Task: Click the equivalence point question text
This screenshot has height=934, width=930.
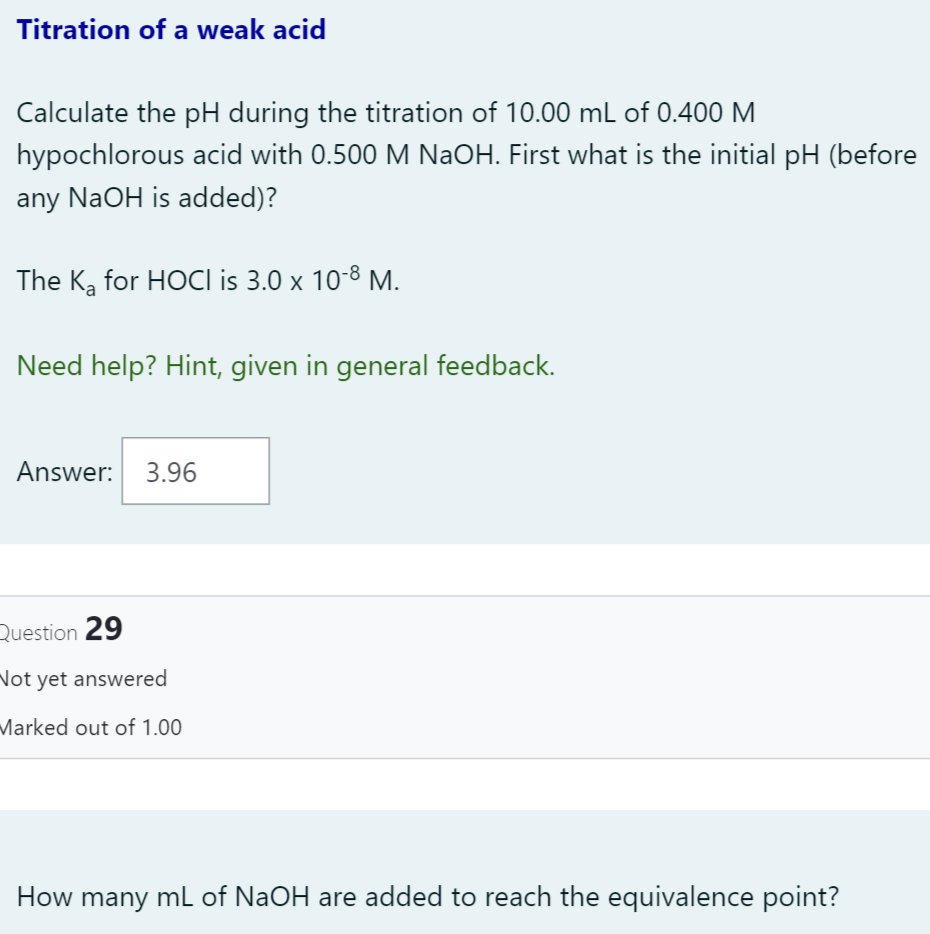Action: click(428, 897)
